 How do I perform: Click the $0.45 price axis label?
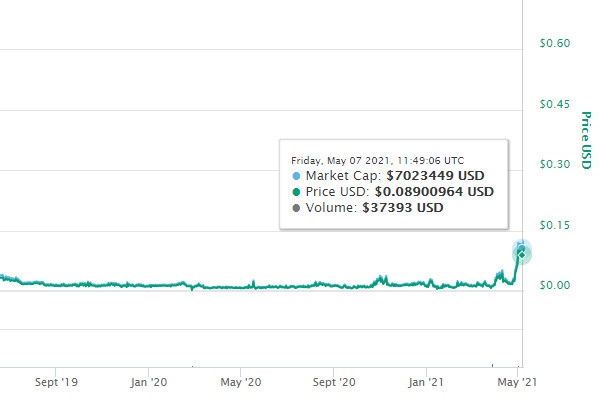point(554,104)
